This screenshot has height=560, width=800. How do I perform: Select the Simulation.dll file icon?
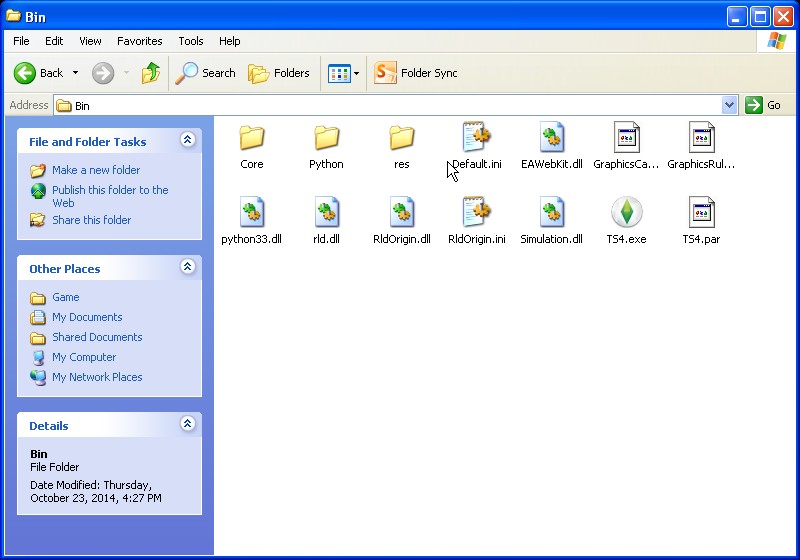coord(552,212)
